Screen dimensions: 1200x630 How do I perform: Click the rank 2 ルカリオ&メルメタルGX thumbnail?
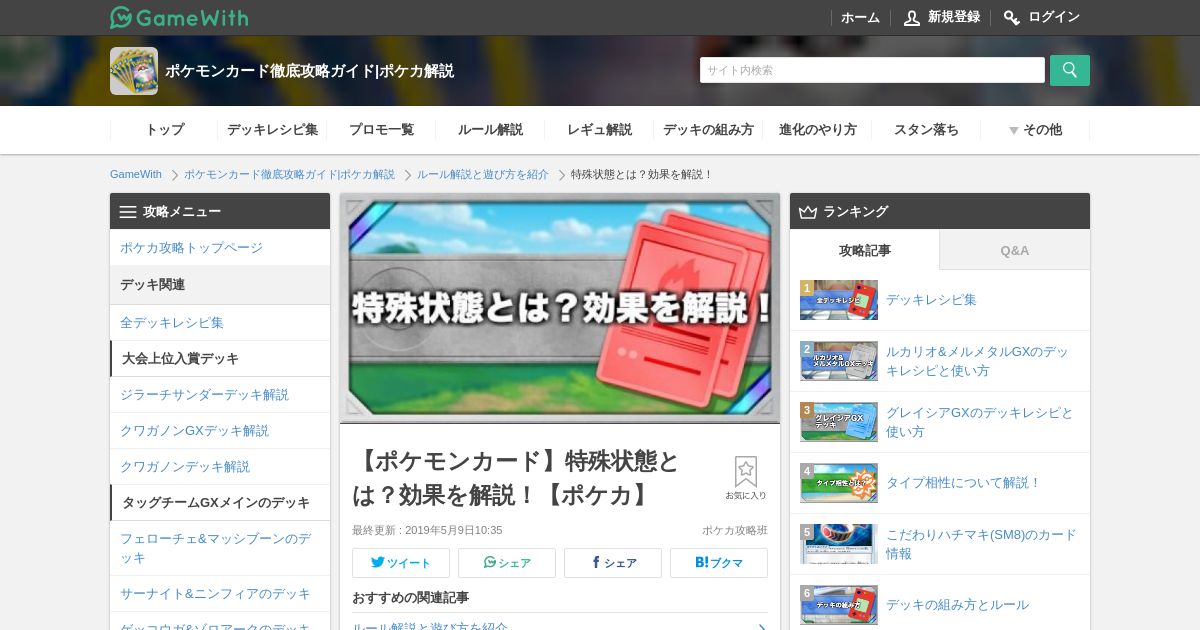(x=839, y=361)
